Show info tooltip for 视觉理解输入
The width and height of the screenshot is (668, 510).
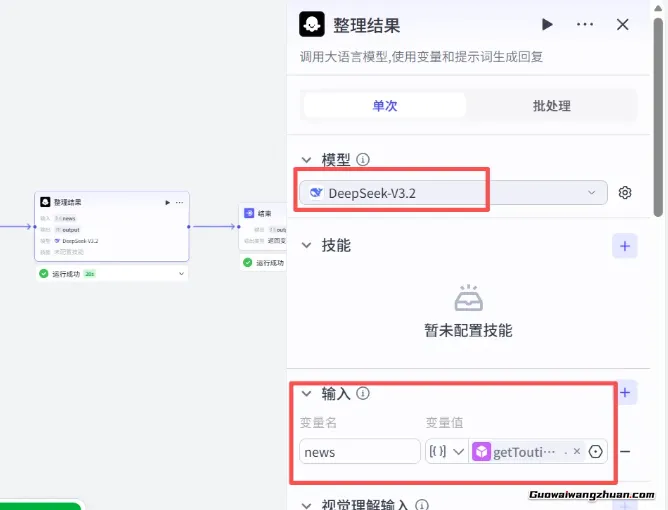tap(422, 505)
